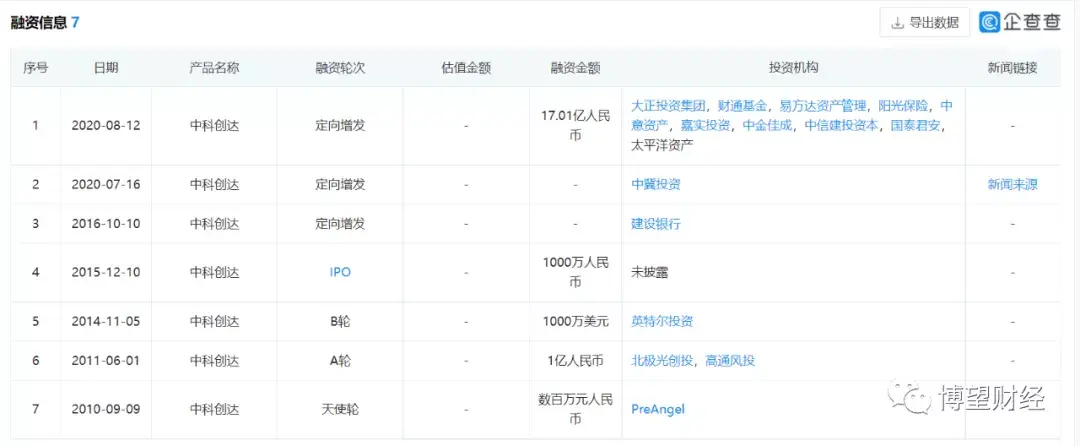Open the 高通风投 investor link

[x=730, y=361]
